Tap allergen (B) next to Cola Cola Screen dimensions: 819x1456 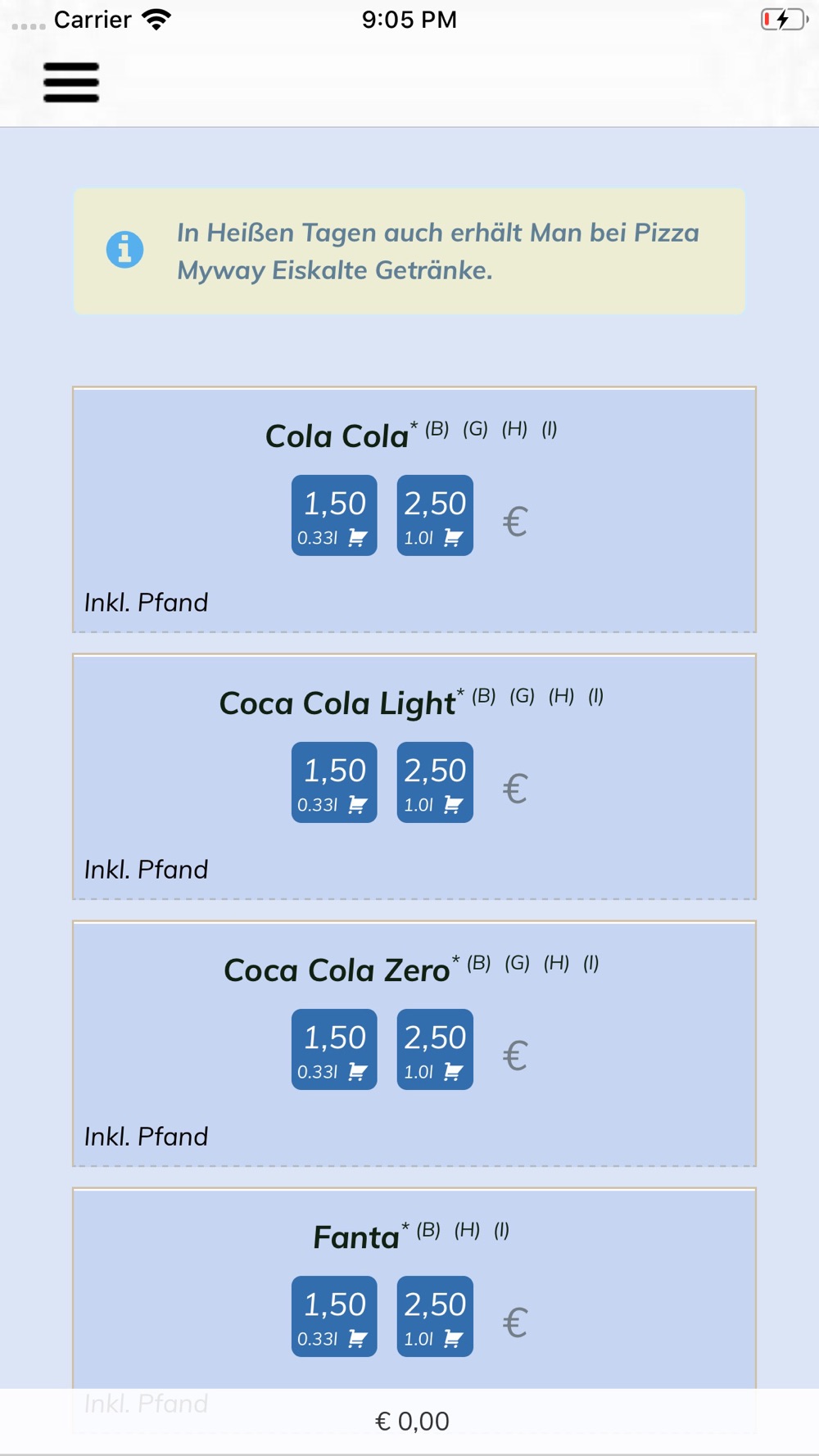click(437, 428)
